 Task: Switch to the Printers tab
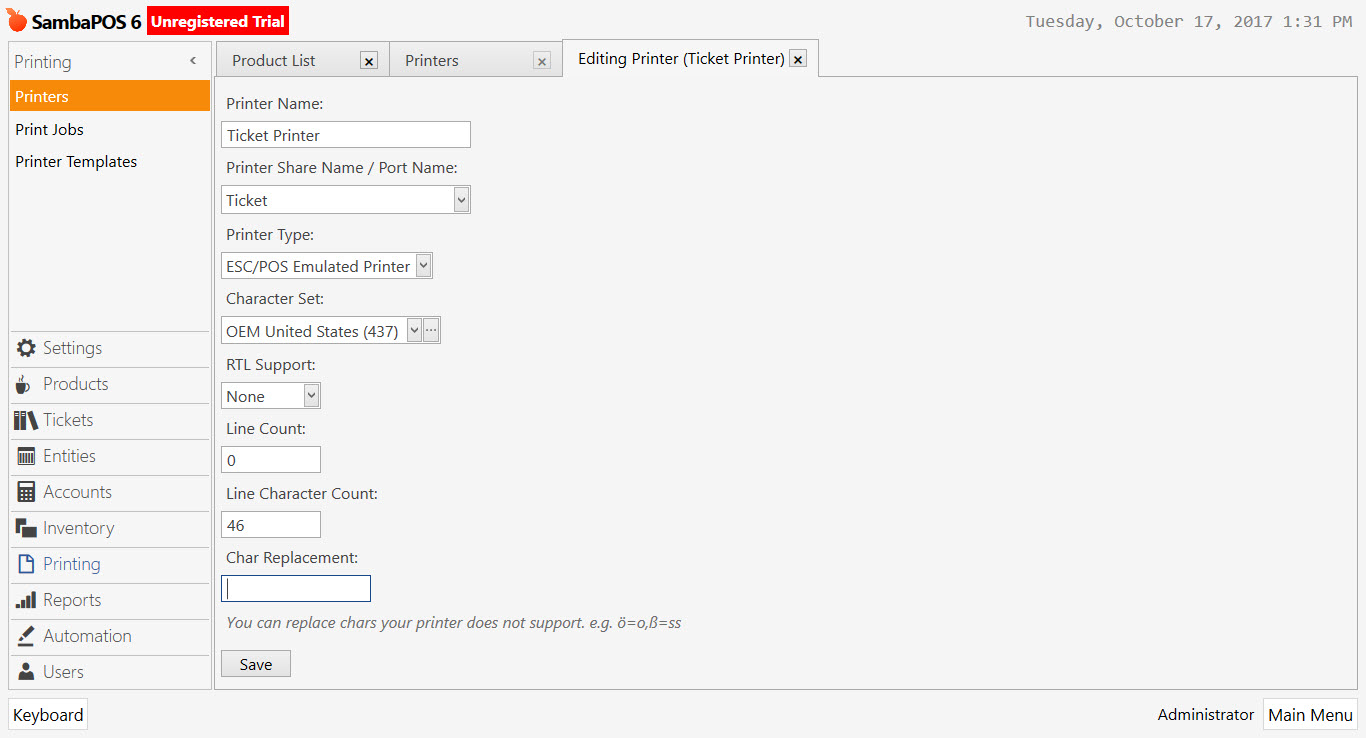click(431, 60)
